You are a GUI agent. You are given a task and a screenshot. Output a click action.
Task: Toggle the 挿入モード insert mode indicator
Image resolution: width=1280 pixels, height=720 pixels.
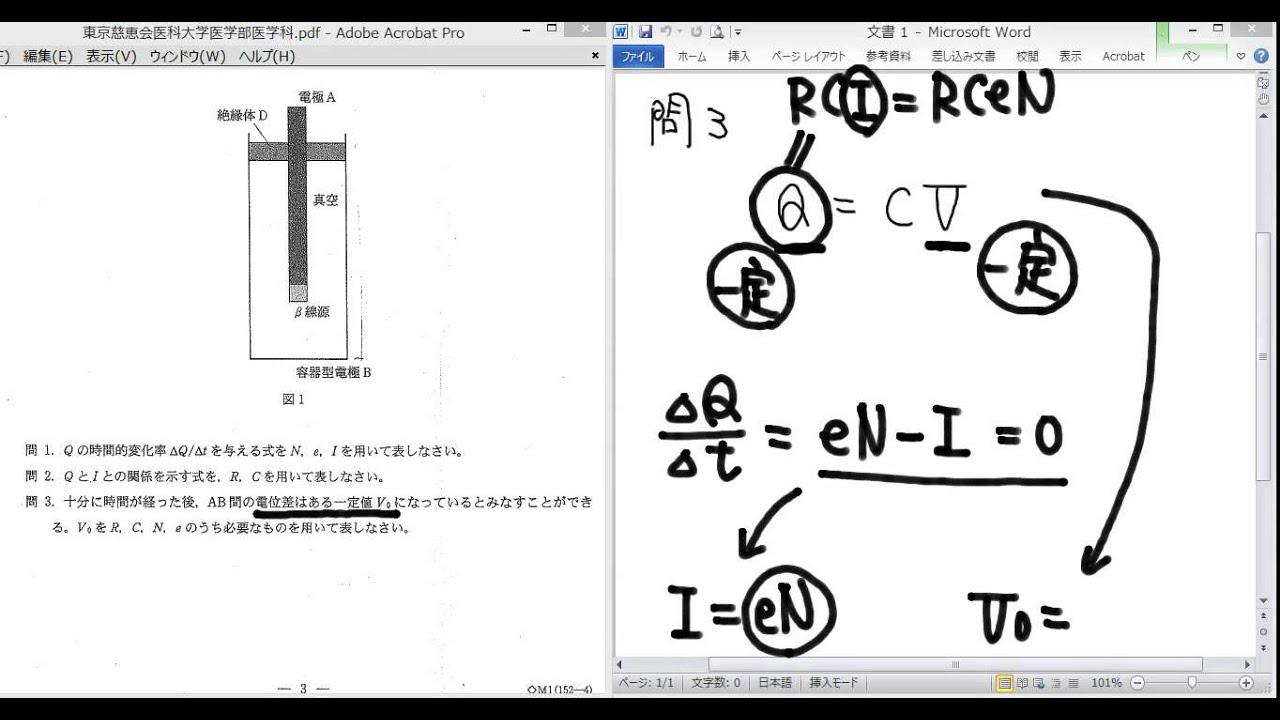833,683
